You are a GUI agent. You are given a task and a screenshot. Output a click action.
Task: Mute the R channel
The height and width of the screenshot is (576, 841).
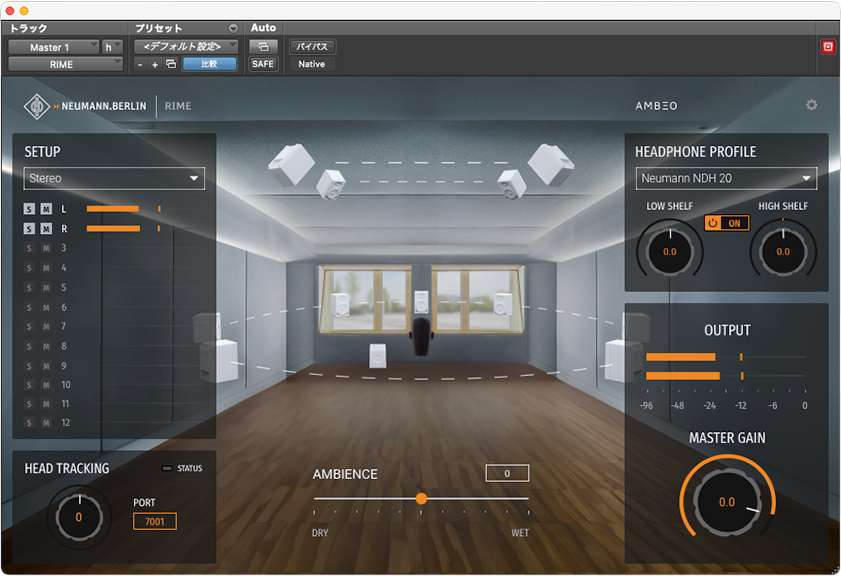coord(46,229)
